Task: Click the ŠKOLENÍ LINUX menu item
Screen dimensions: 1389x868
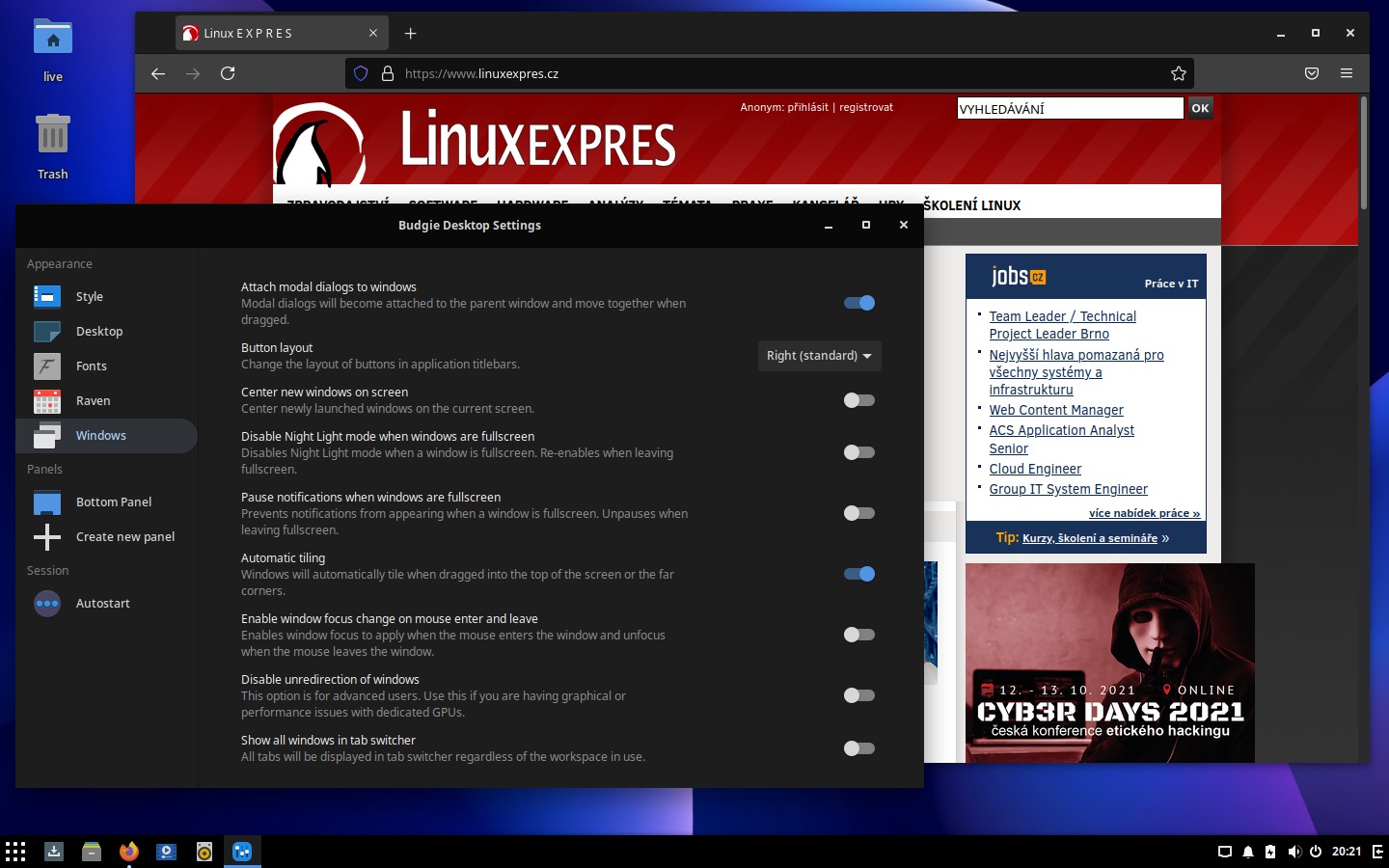Action: [971, 205]
